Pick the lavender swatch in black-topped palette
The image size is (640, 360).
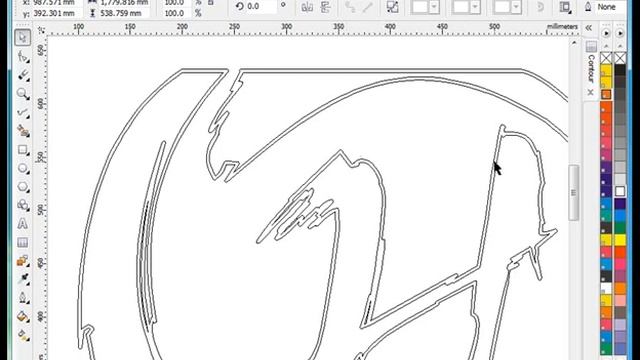click(620, 325)
